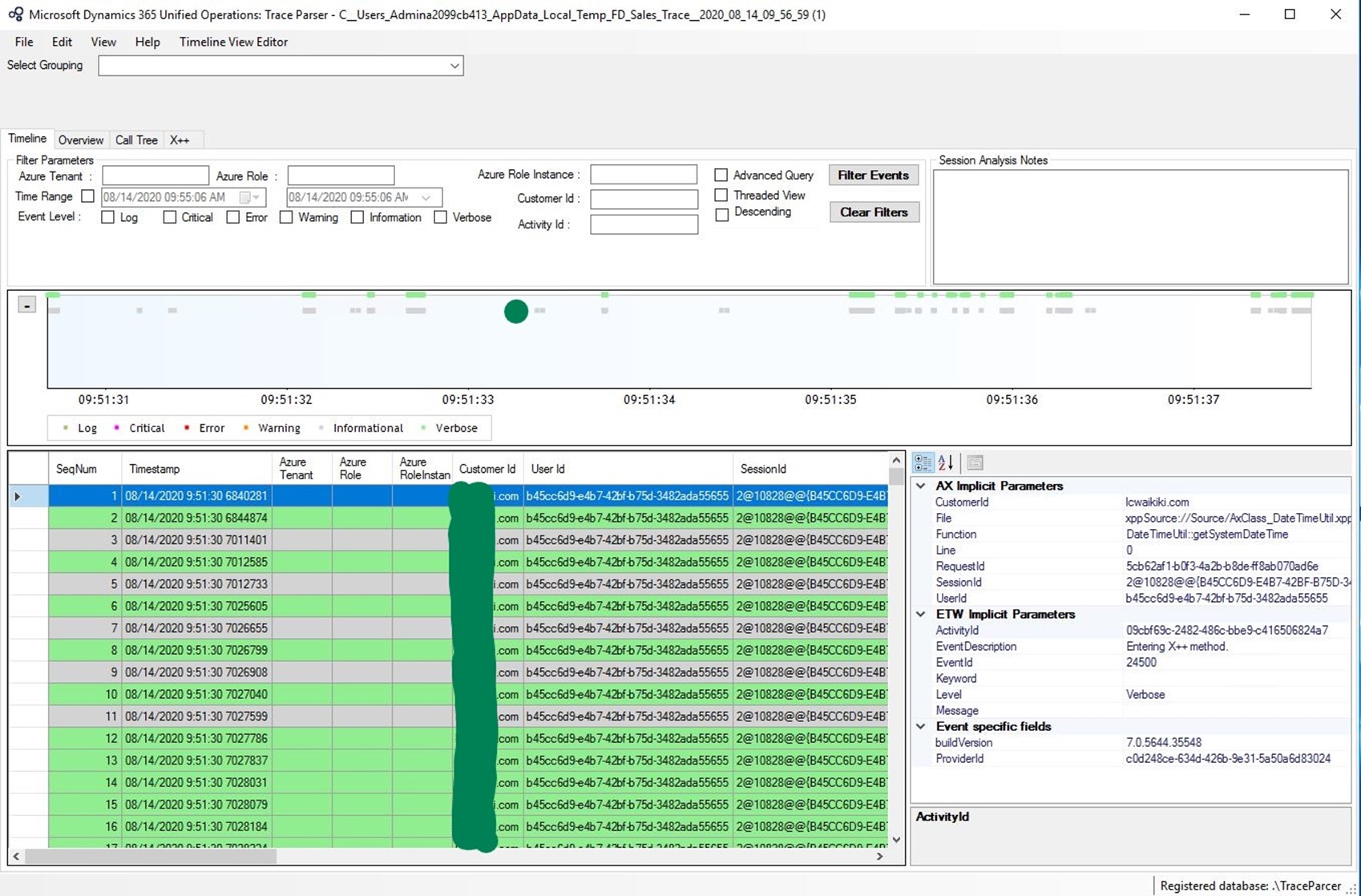1361x896 pixels.
Task: Collapse the ETW Implicit Parameters section
Action: [x=921, y=614]
